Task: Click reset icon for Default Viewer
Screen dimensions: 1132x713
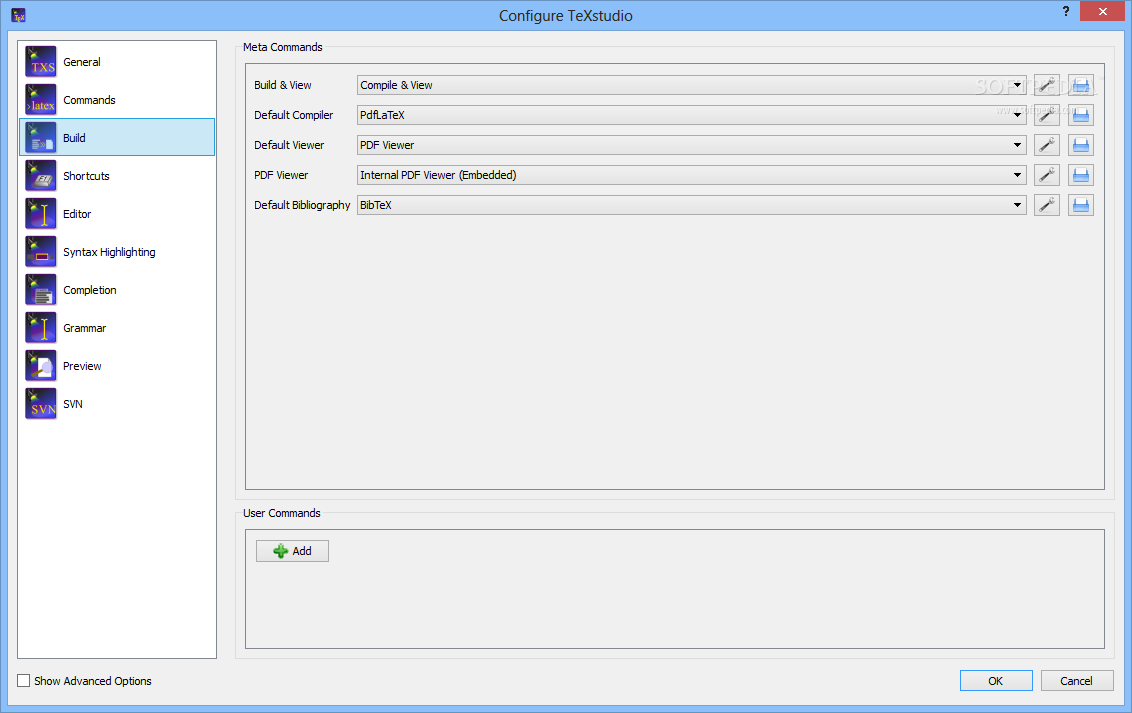Action: [x=1081, y=145]
